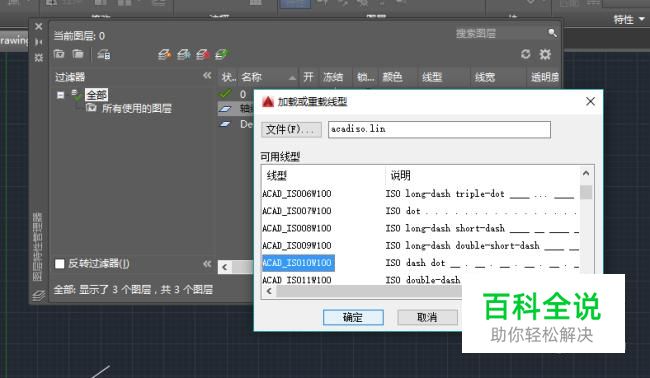Screen dimensions: 650x378
Task: Click the New Layer icon
Action: (165, 54)
